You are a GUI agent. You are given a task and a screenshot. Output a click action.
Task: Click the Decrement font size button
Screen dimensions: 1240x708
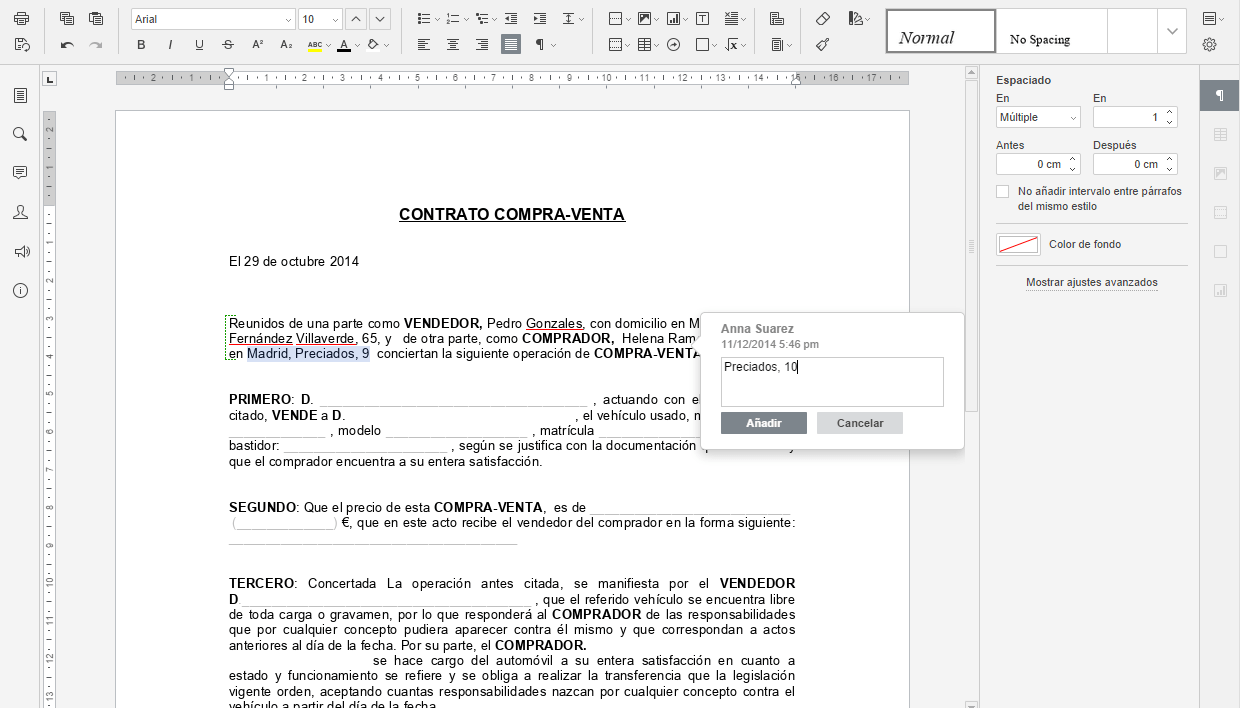(380, 19)
